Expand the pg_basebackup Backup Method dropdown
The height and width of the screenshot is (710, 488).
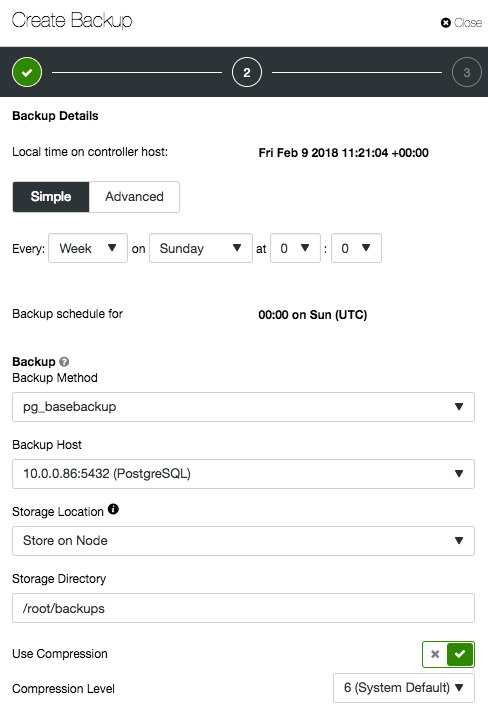243,407
